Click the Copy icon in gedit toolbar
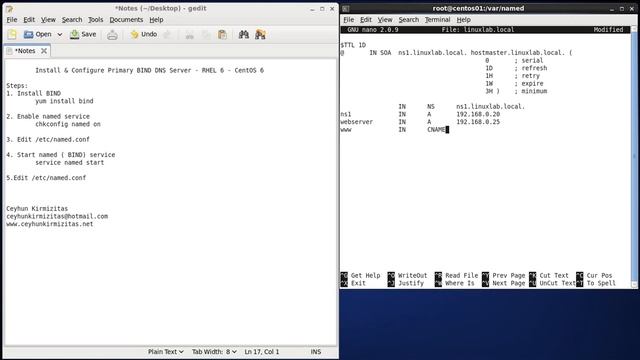Image resolution: width=640 pixels, height=360 pixels. [206, 35]
